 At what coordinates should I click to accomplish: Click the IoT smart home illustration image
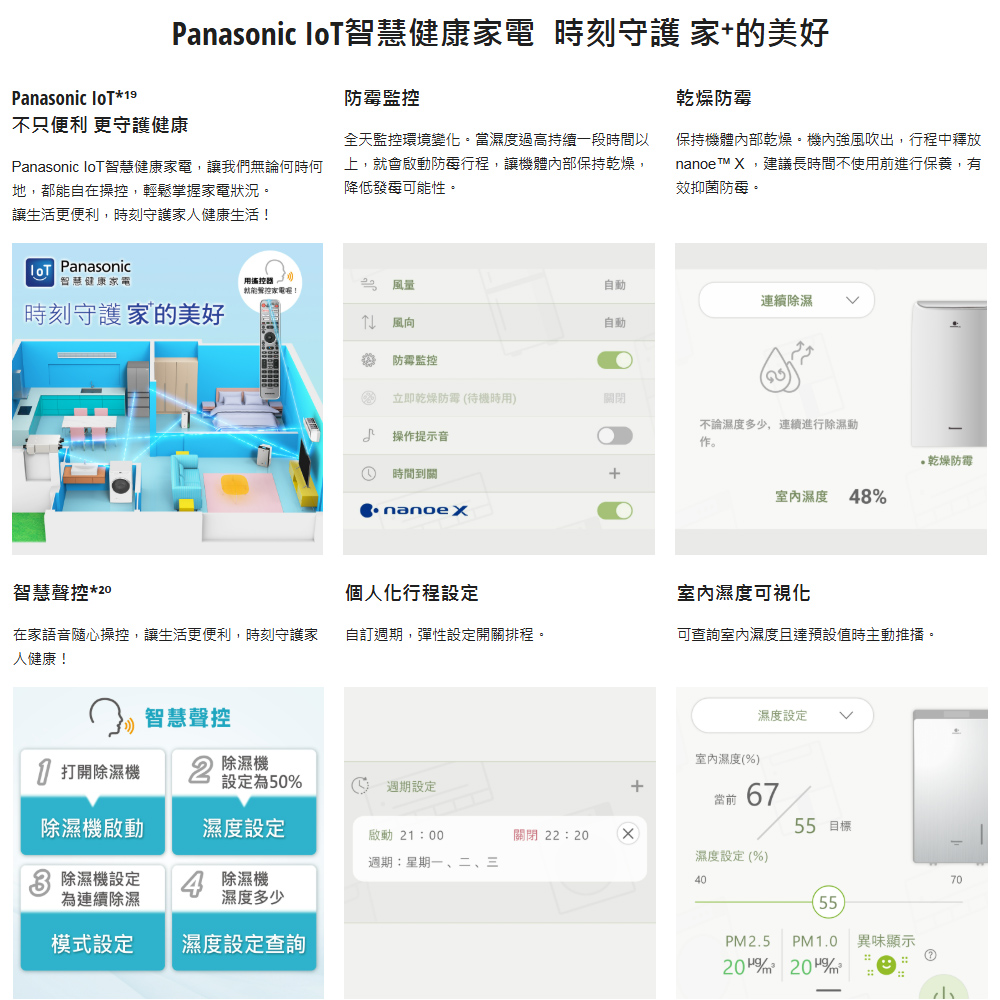tap(168, 399)
